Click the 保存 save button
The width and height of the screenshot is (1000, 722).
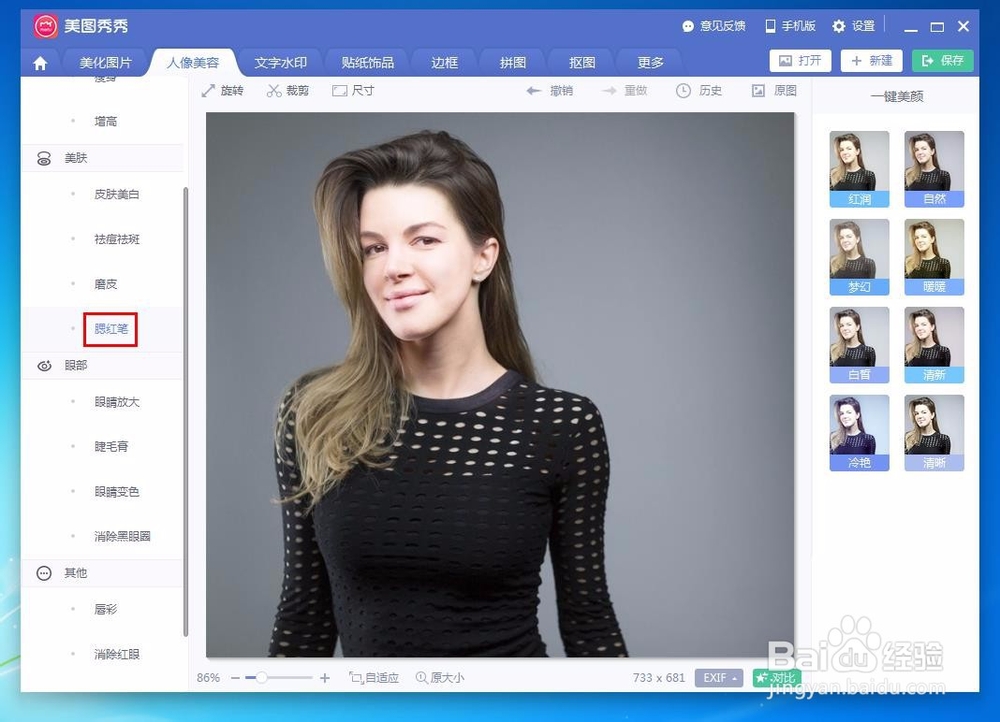(942, 61)
